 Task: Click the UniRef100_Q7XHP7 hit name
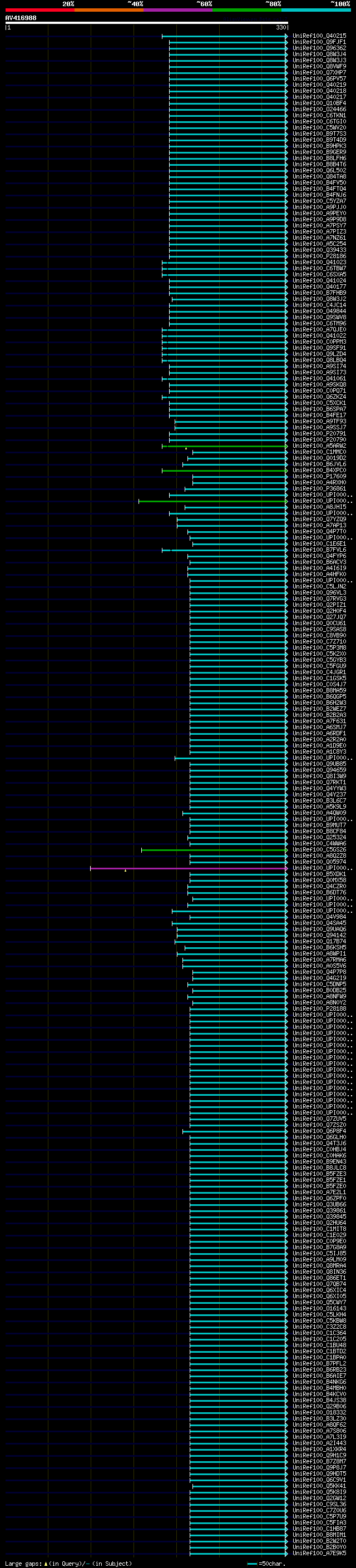pyautogui.click(x=319, y=72)
